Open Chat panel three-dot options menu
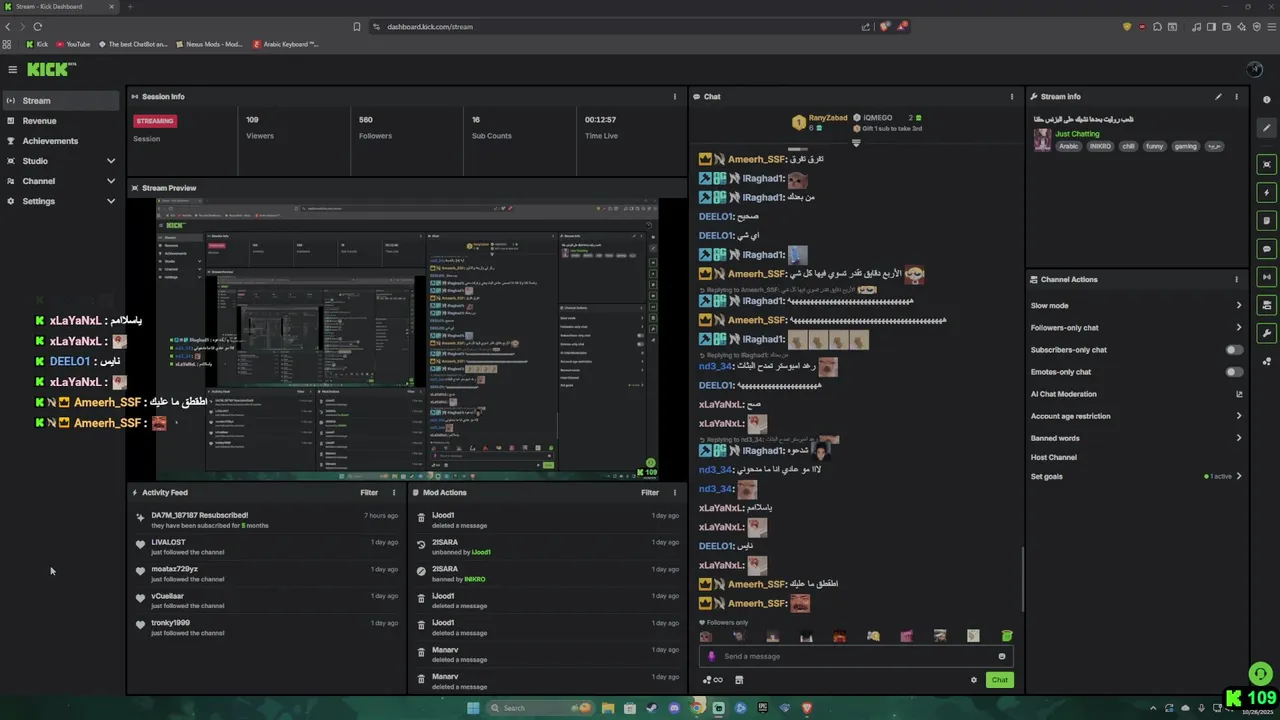 [1012, 97]
